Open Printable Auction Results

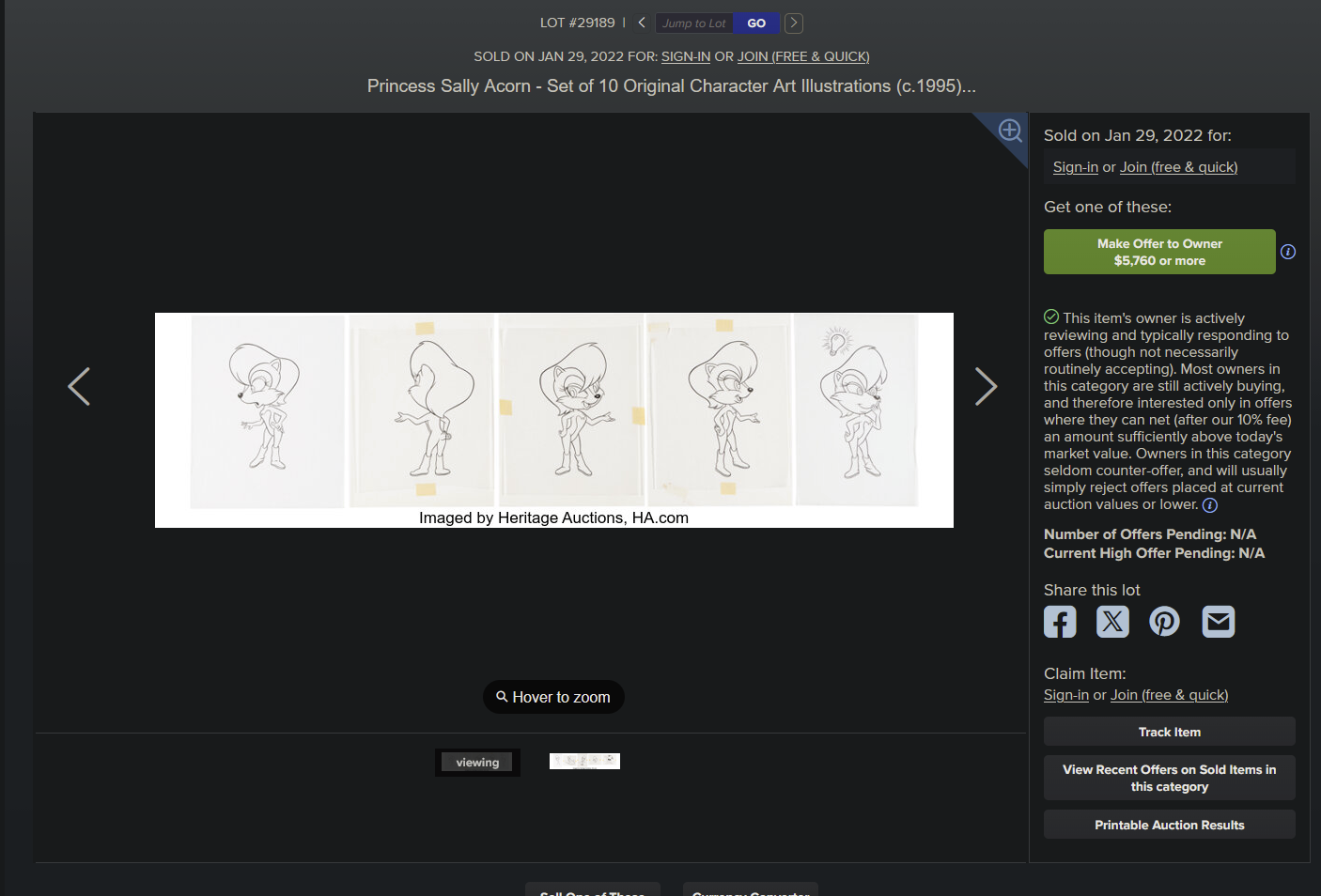pyautogui.click(x=1170, y=825)
